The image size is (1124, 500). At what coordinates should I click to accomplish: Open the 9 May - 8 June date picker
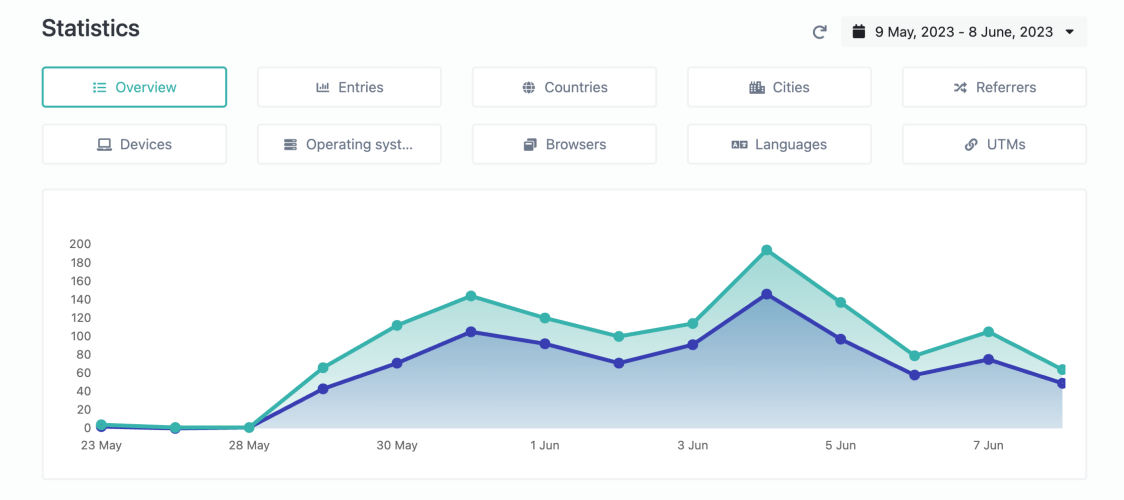(964, 32)
